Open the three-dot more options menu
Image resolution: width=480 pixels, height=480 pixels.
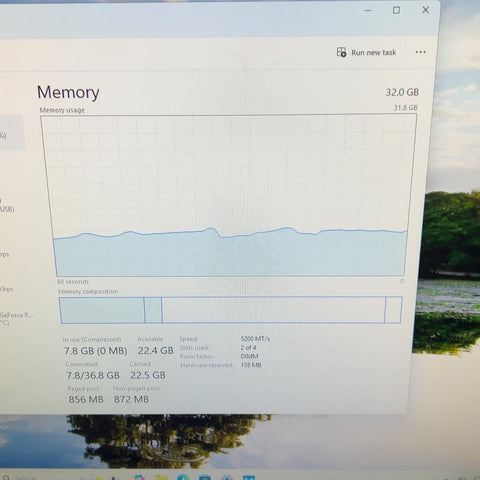point(420,52)
